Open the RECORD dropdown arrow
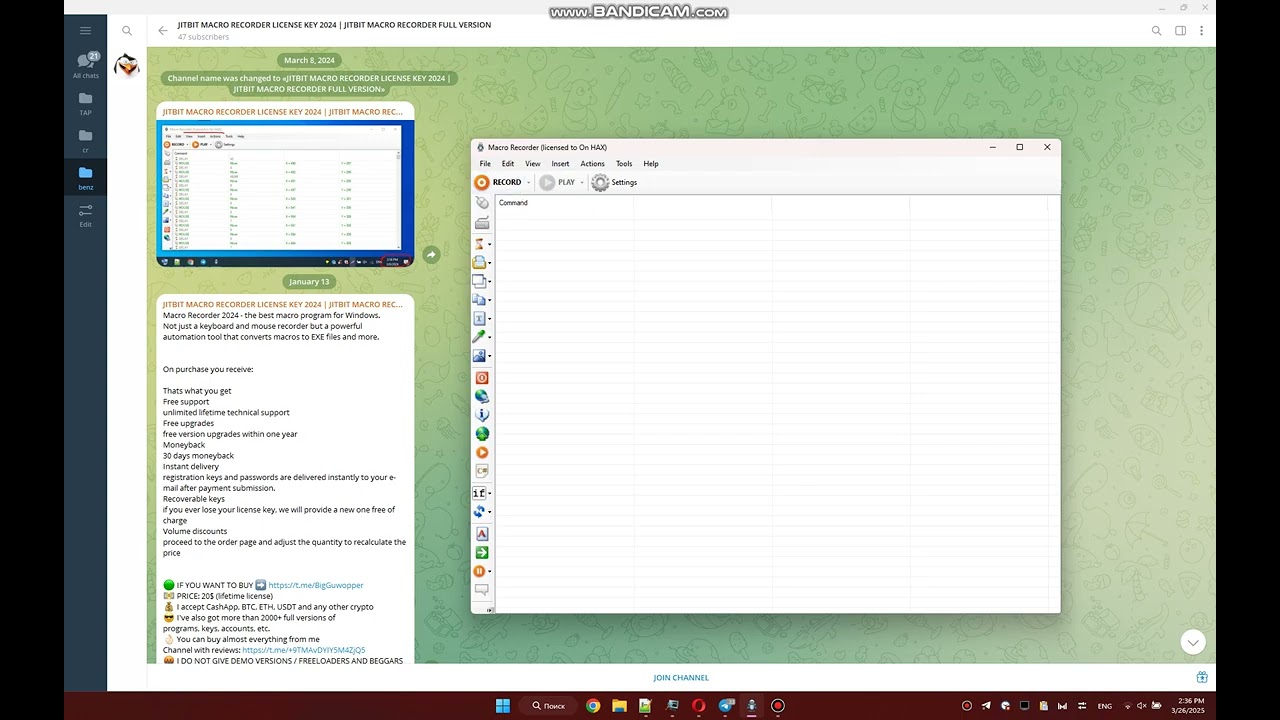 point(529,182)
